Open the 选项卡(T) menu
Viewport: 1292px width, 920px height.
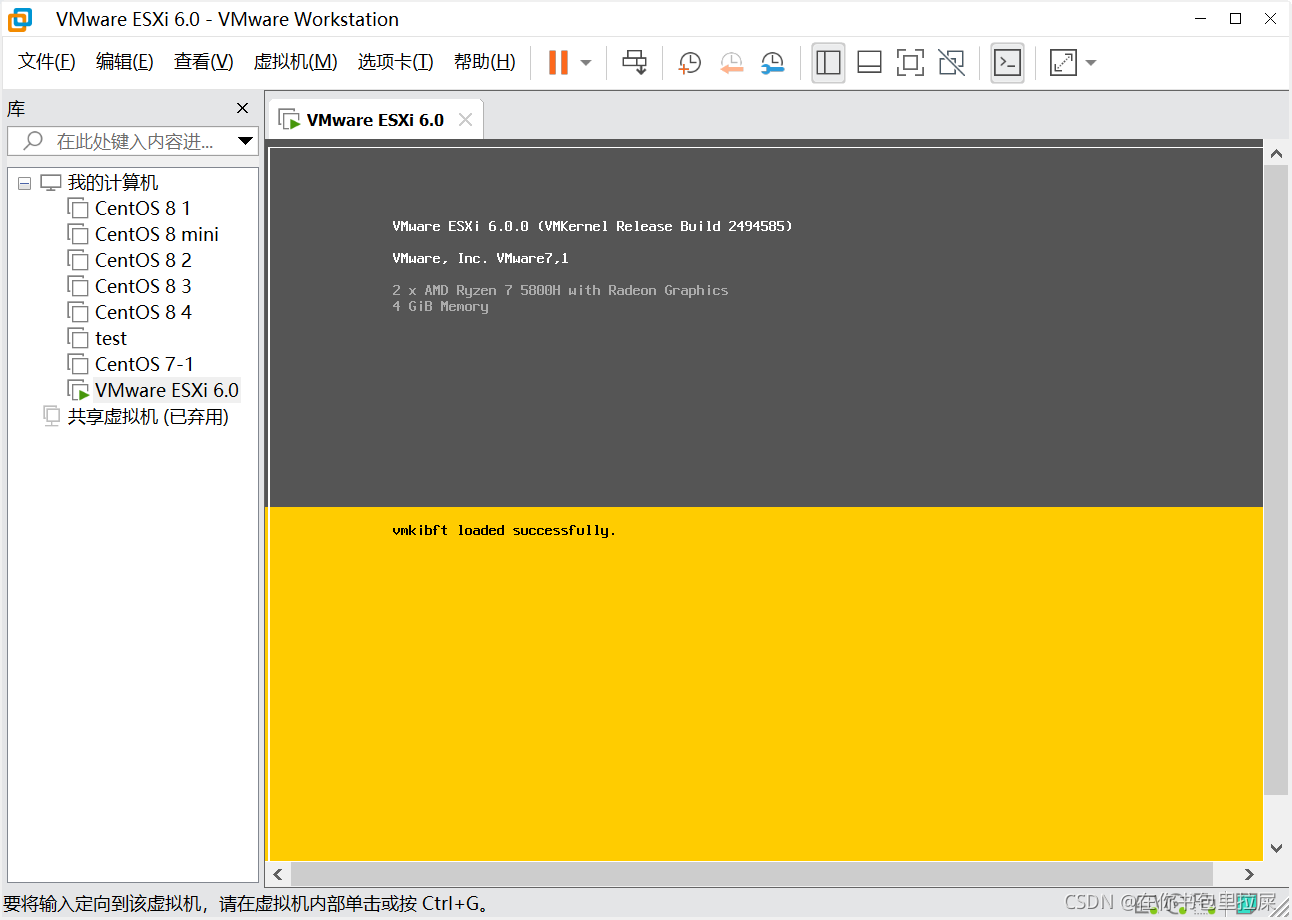click(x=395, y=62)
